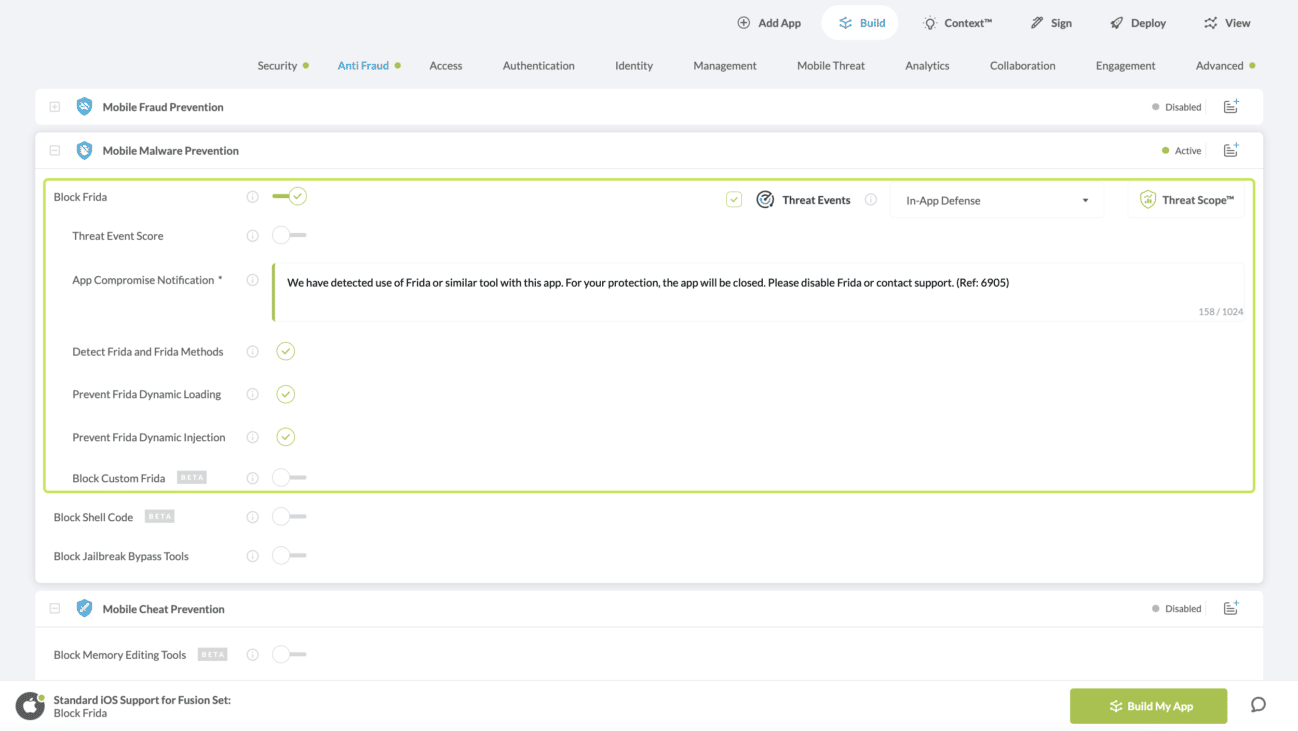Click the Mobile Fraud Prevention add-note icon
The width and height of the screenshot is (1298, 731).
pos(1231,106)
